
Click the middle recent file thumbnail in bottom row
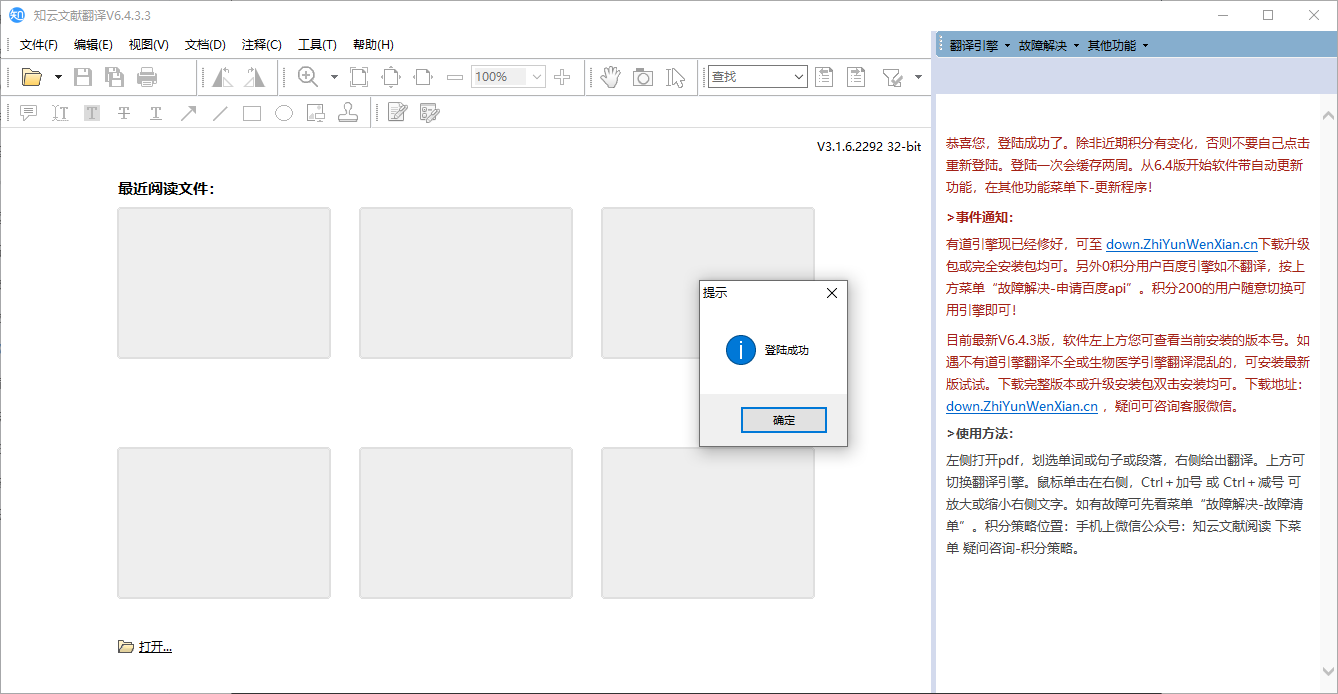(x=466, y=523)
